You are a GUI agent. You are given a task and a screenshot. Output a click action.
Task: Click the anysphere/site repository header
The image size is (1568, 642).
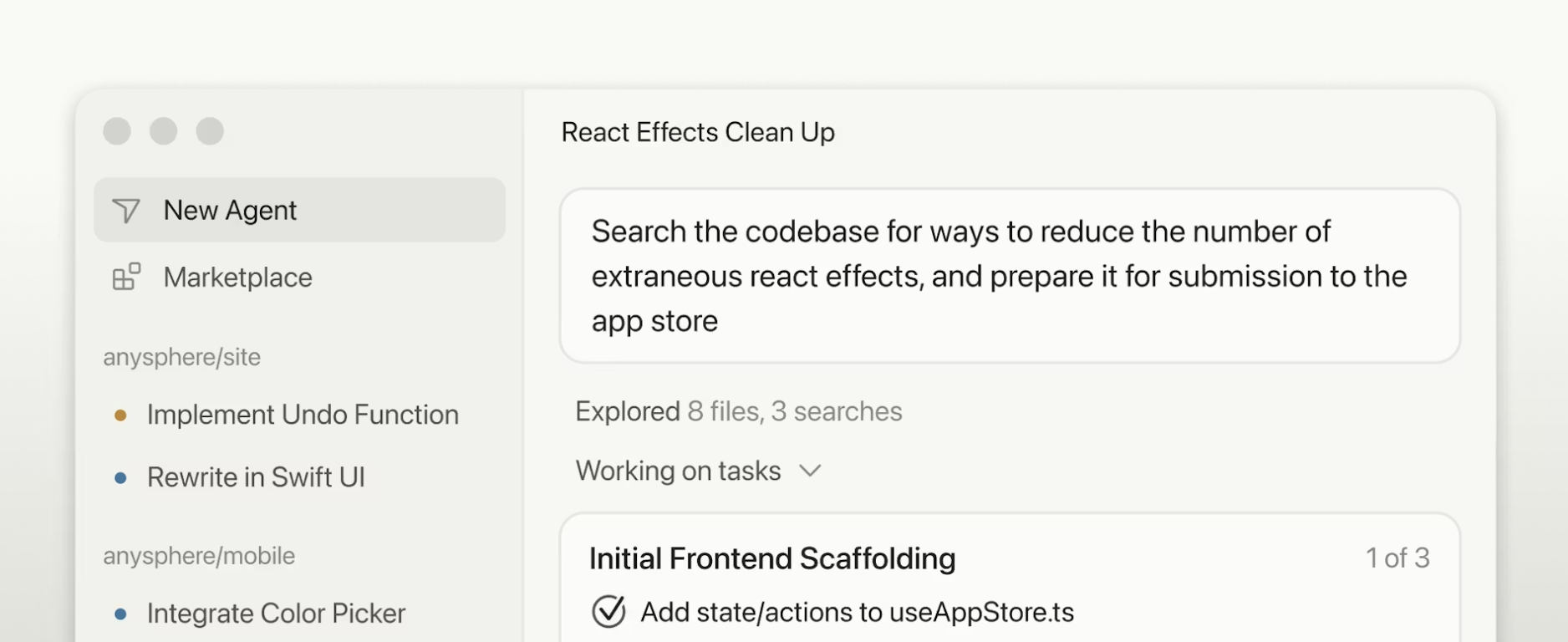[x=181, y=357]
